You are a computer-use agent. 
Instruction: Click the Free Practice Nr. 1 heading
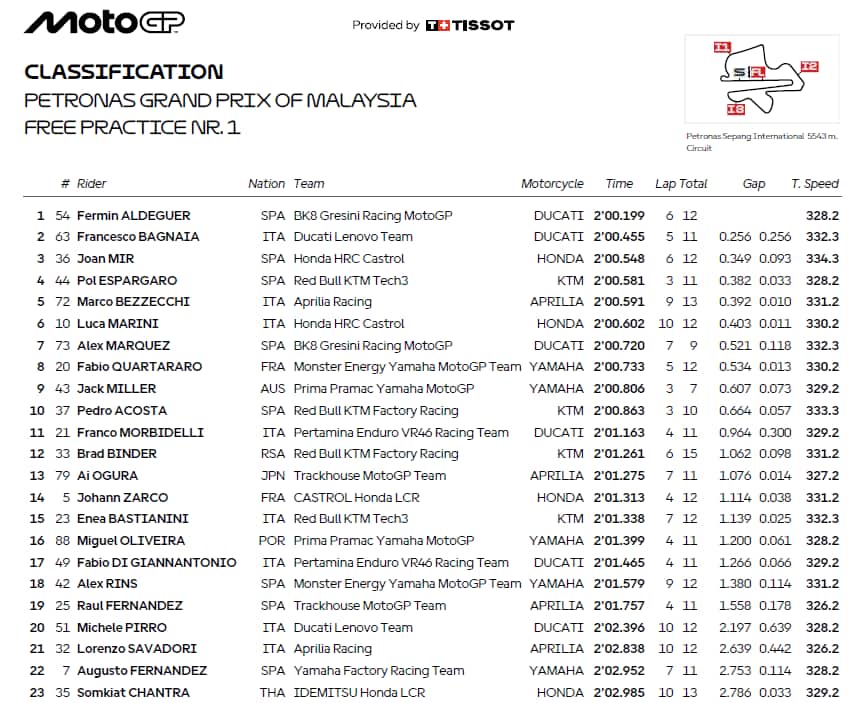tap(132, 127)
